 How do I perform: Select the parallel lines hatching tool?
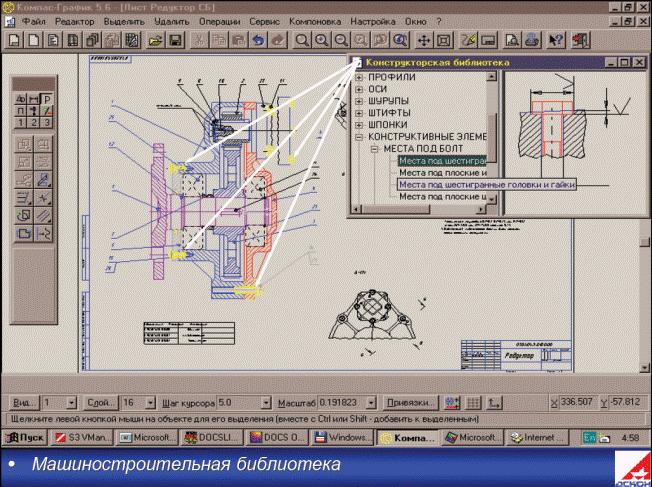43,216
